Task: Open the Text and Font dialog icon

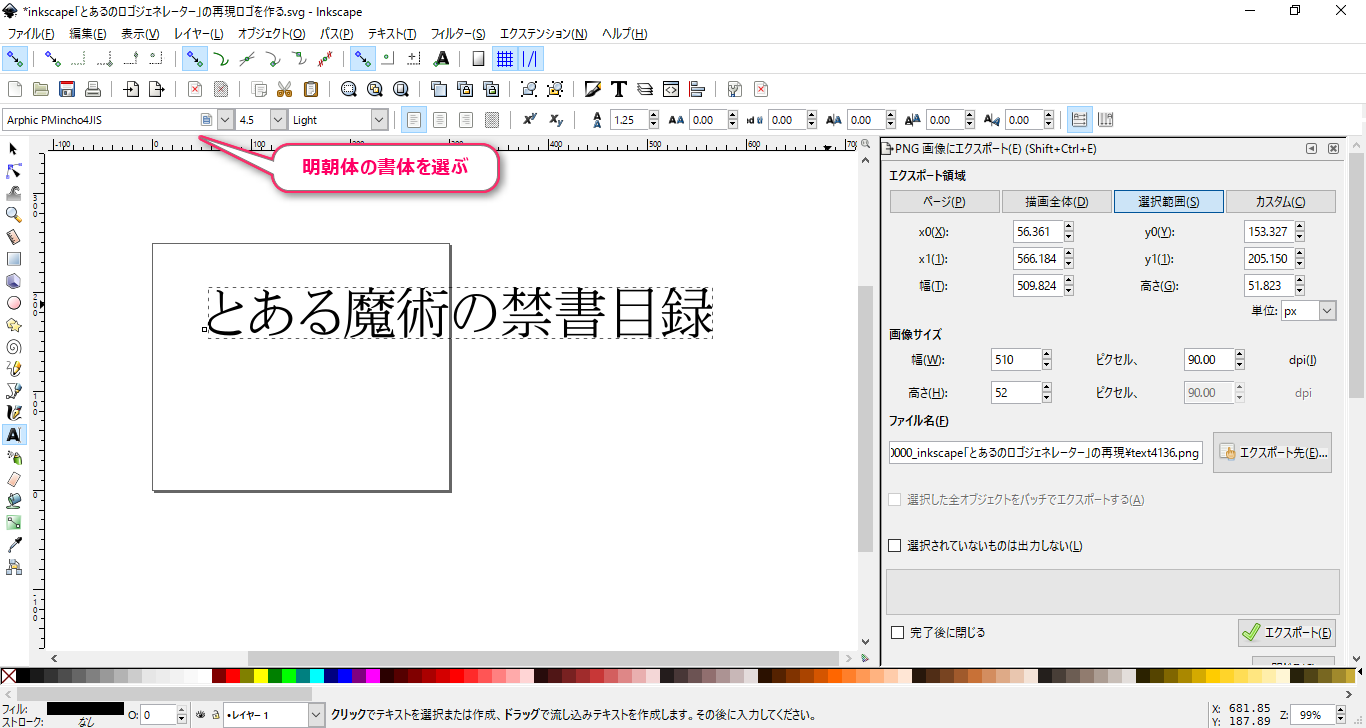Action: (619, 89)
